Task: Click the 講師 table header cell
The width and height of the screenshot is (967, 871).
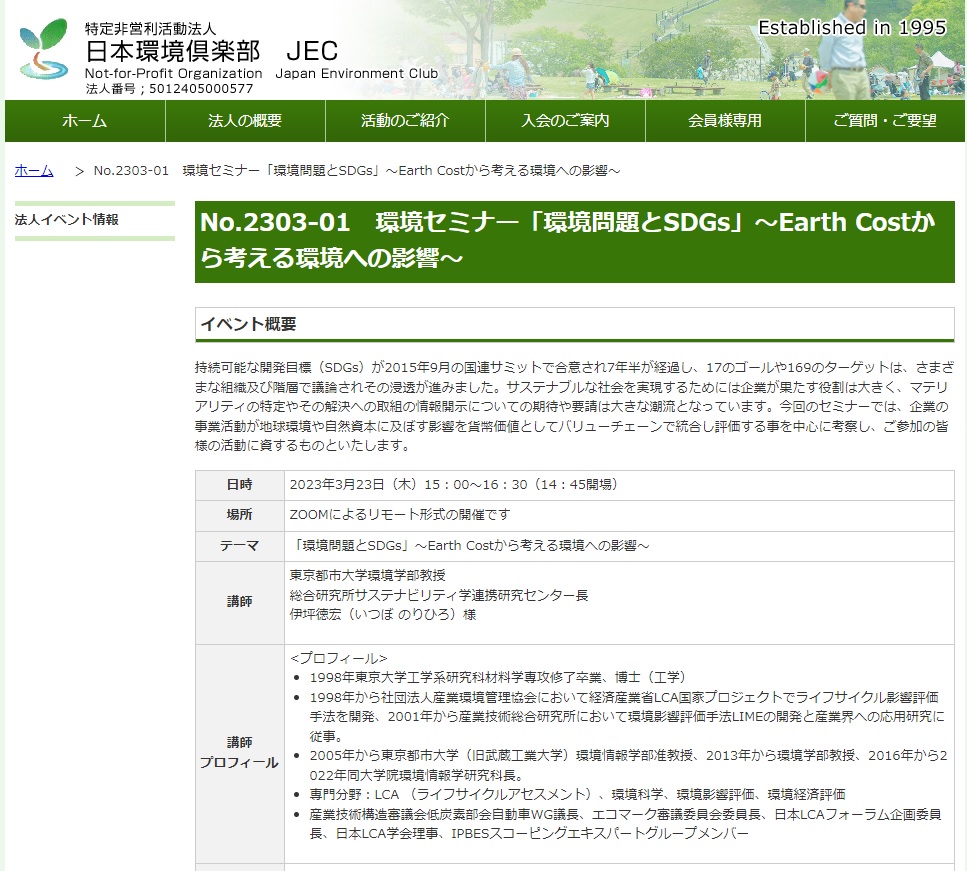Action: coord(240,602)
